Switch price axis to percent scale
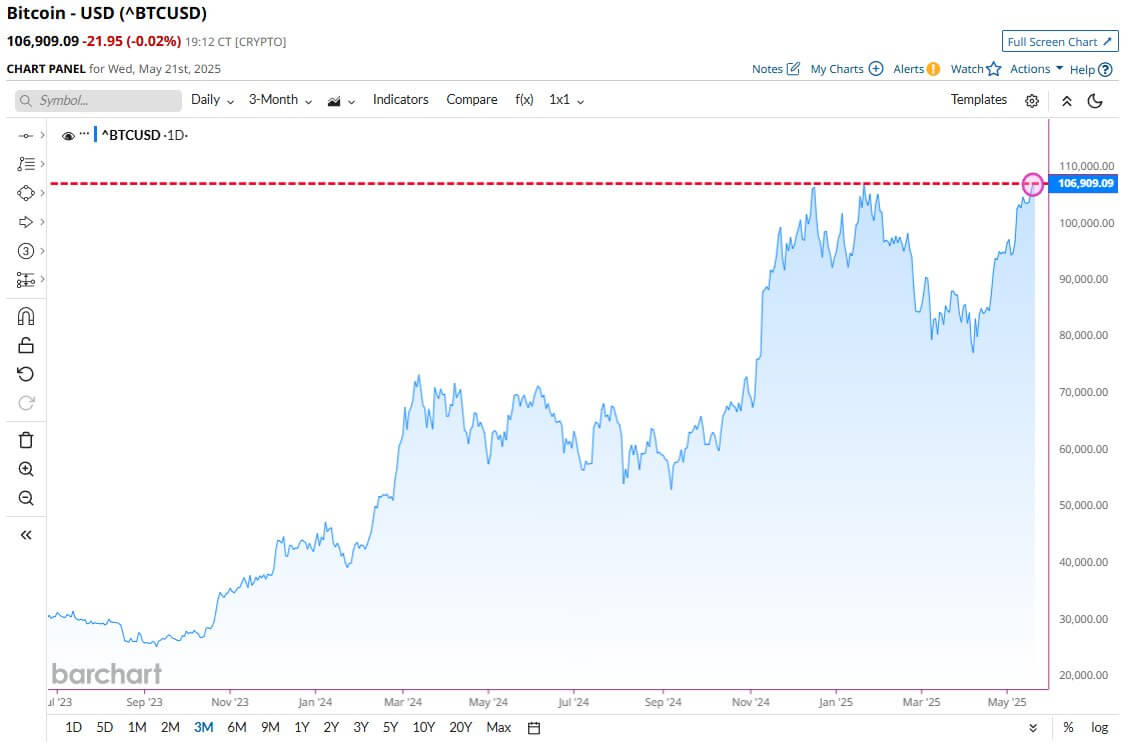 1069,728
